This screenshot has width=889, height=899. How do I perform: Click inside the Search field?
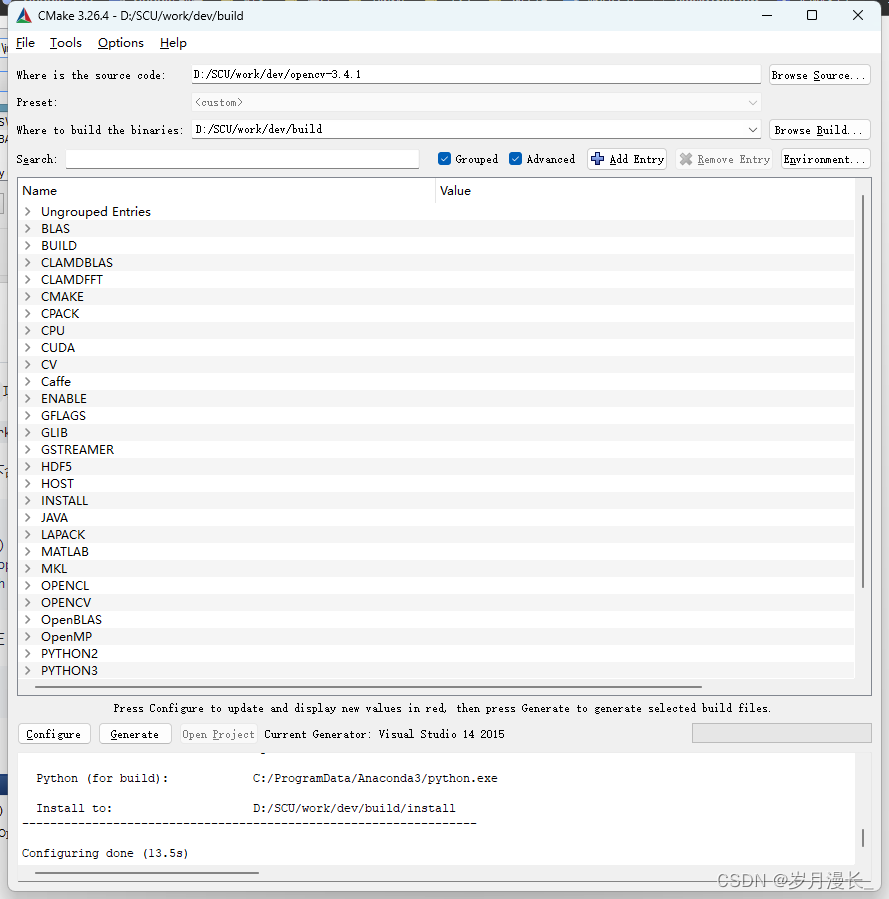coord(240,158)
